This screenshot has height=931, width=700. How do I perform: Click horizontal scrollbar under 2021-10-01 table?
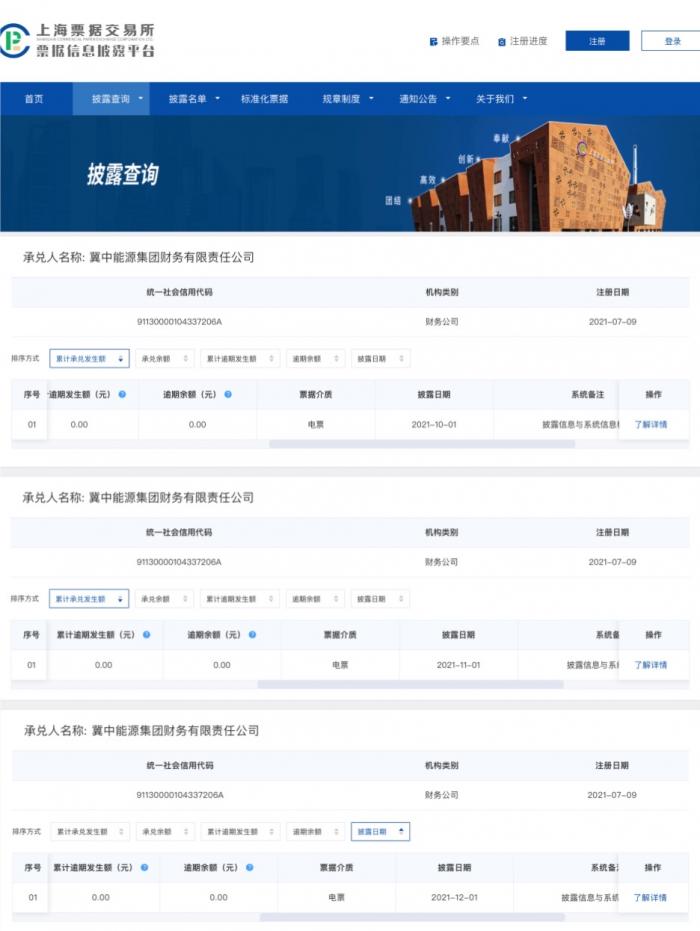422,444
